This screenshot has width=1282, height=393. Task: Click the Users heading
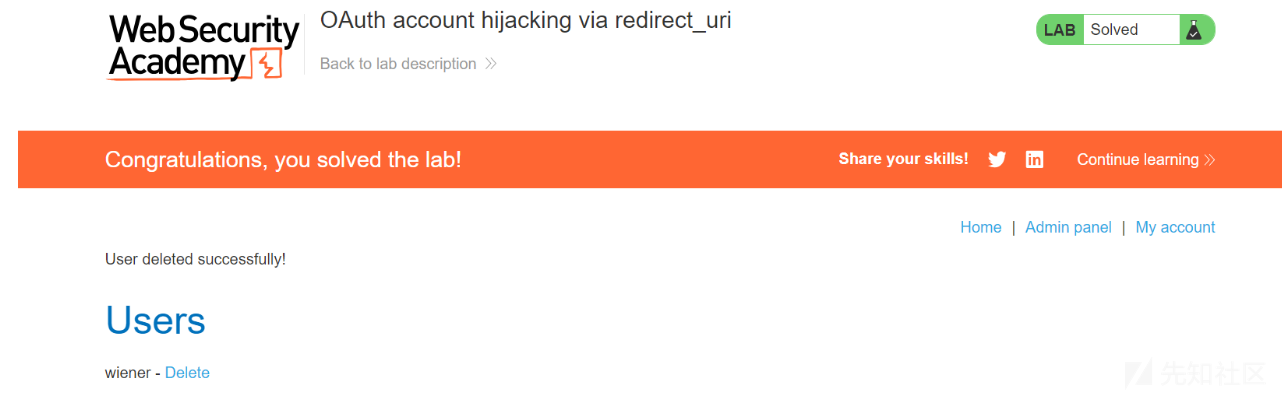[x=155, y=320]
